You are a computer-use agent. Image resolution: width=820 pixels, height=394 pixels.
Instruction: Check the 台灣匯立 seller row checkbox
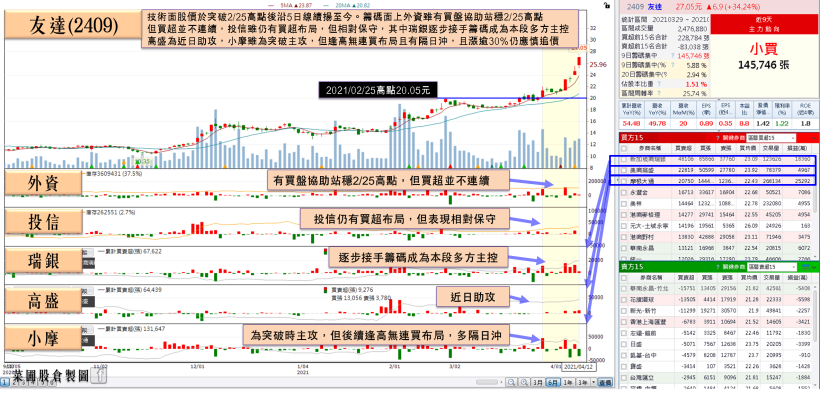pyautogui.click(x=624, y=377)
